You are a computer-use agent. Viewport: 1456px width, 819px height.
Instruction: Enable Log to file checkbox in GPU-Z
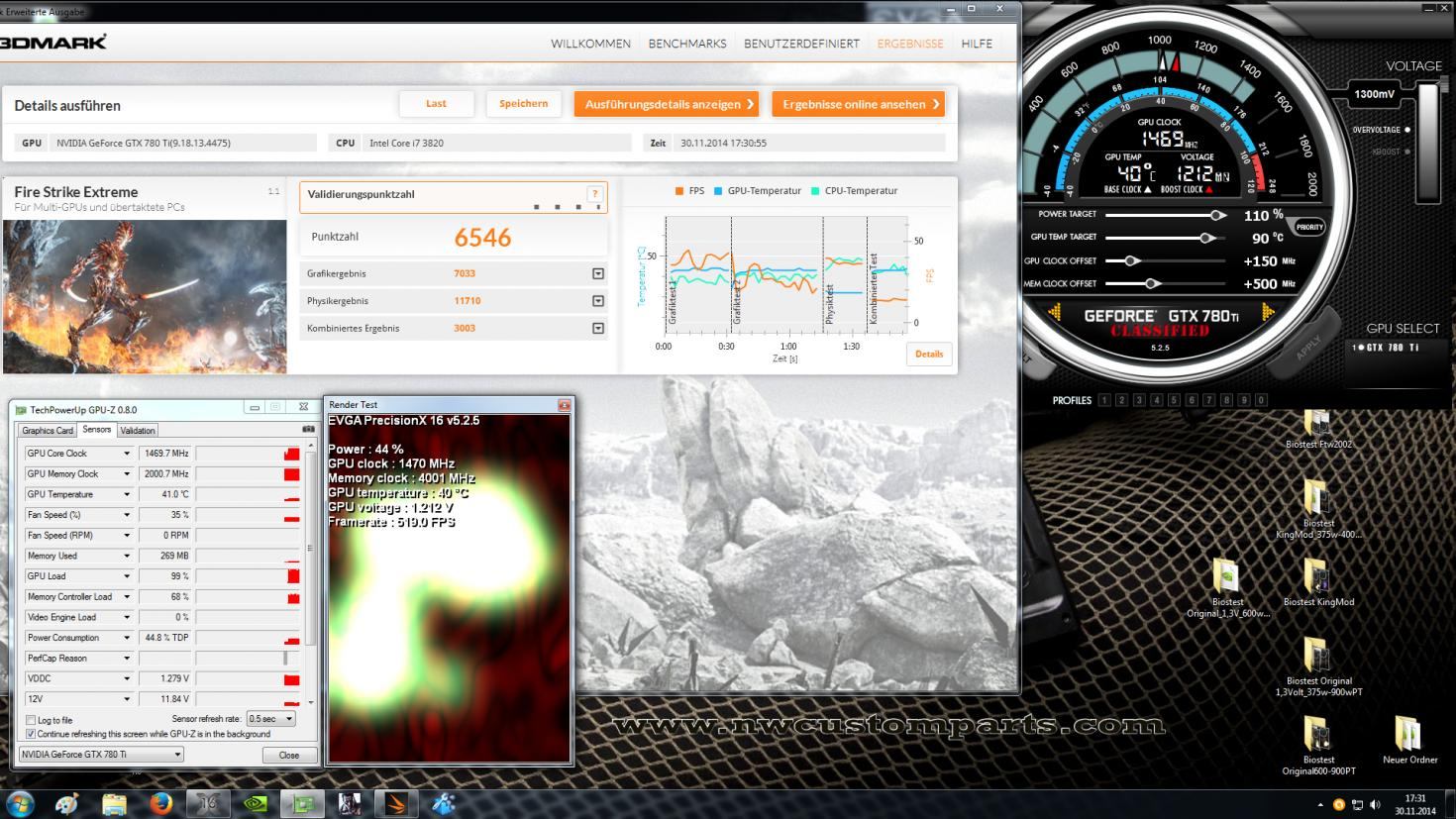[x=31, y=720]
